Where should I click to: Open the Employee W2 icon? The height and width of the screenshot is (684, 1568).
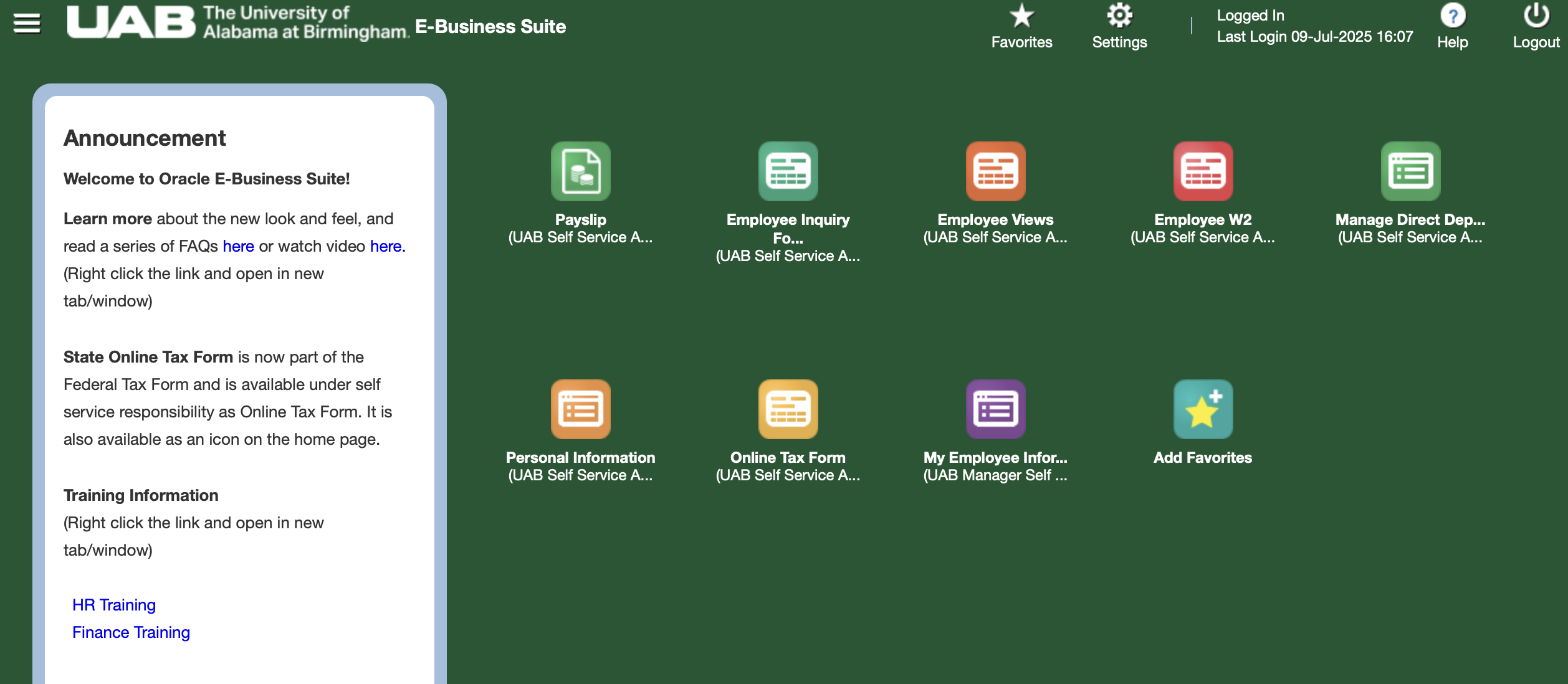tap(1203, 171)
